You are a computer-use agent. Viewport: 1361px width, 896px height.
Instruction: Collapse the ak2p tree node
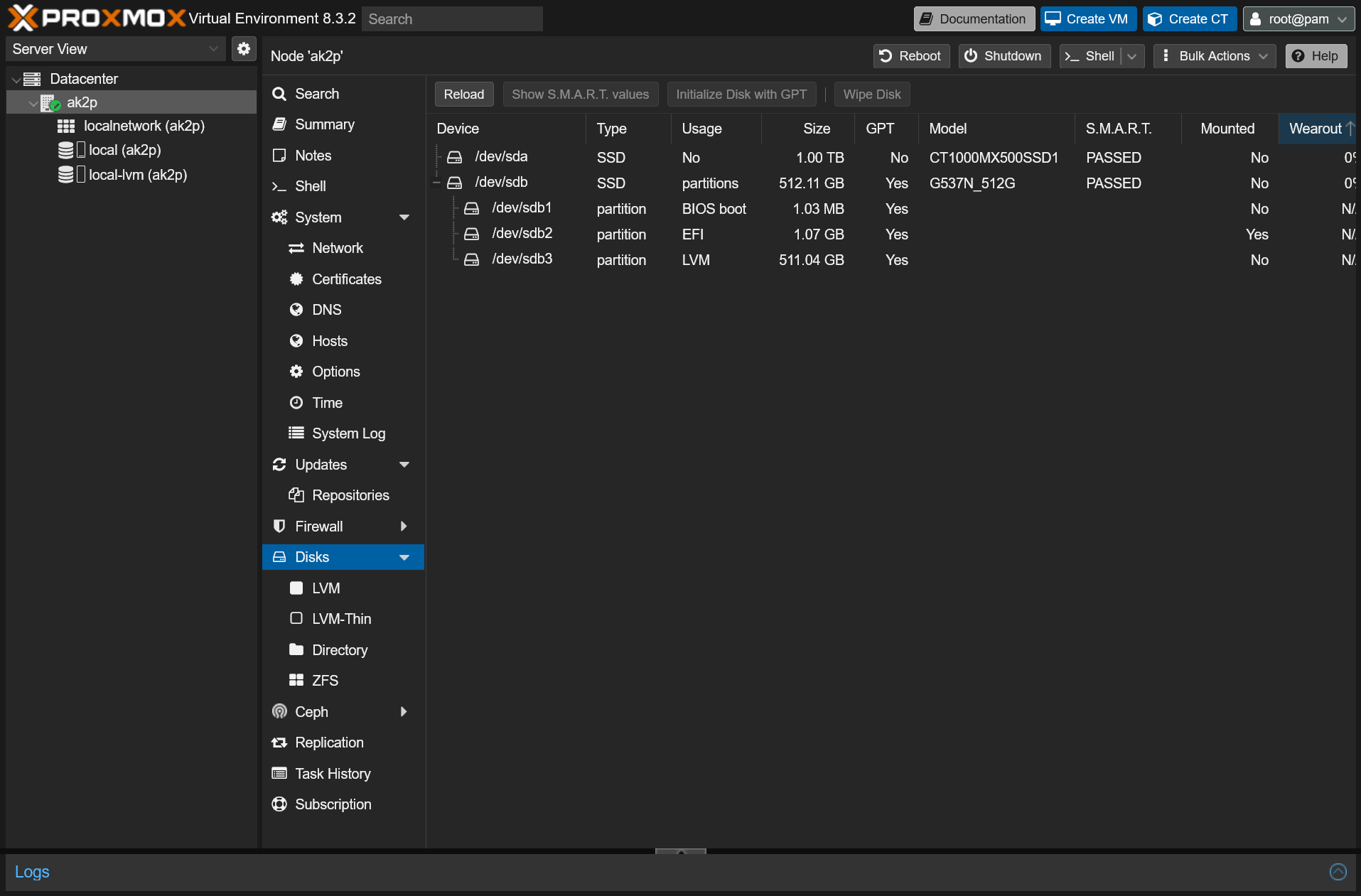click(x=33, y=104)
